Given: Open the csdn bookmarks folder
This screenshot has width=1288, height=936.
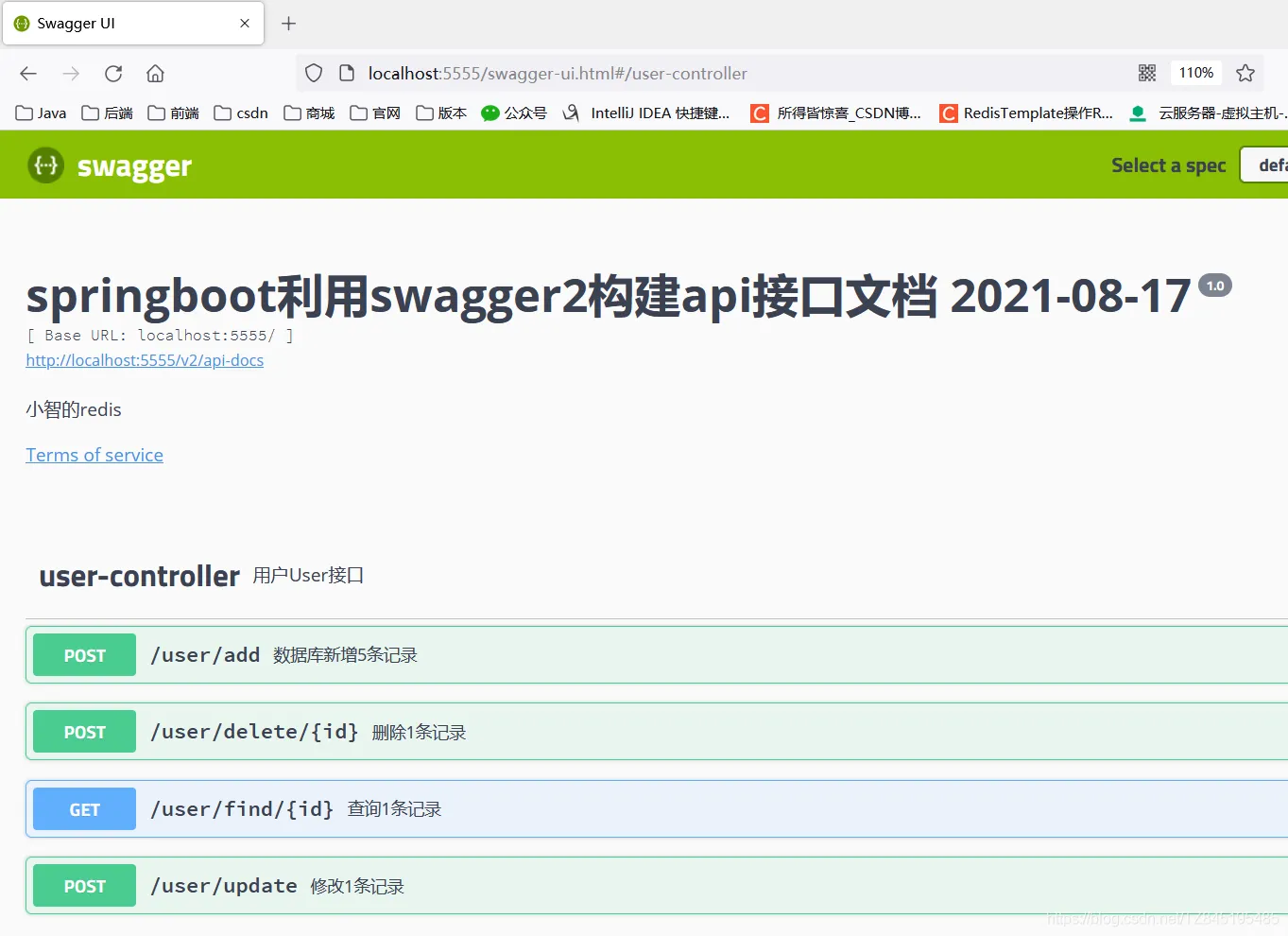Looking at the screenshot, I should (x=241, y=113).
